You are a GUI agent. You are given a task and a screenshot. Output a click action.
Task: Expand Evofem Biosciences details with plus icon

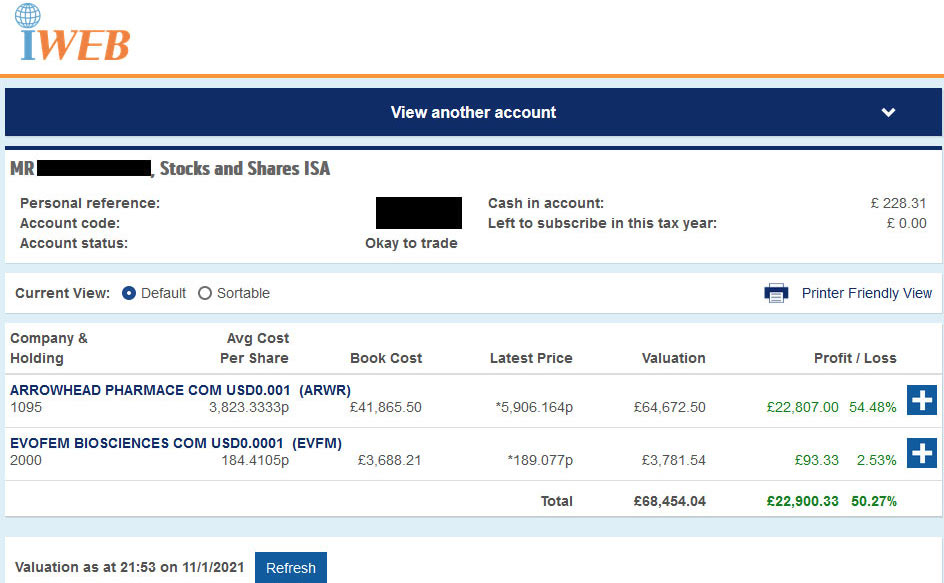point(922,453)
